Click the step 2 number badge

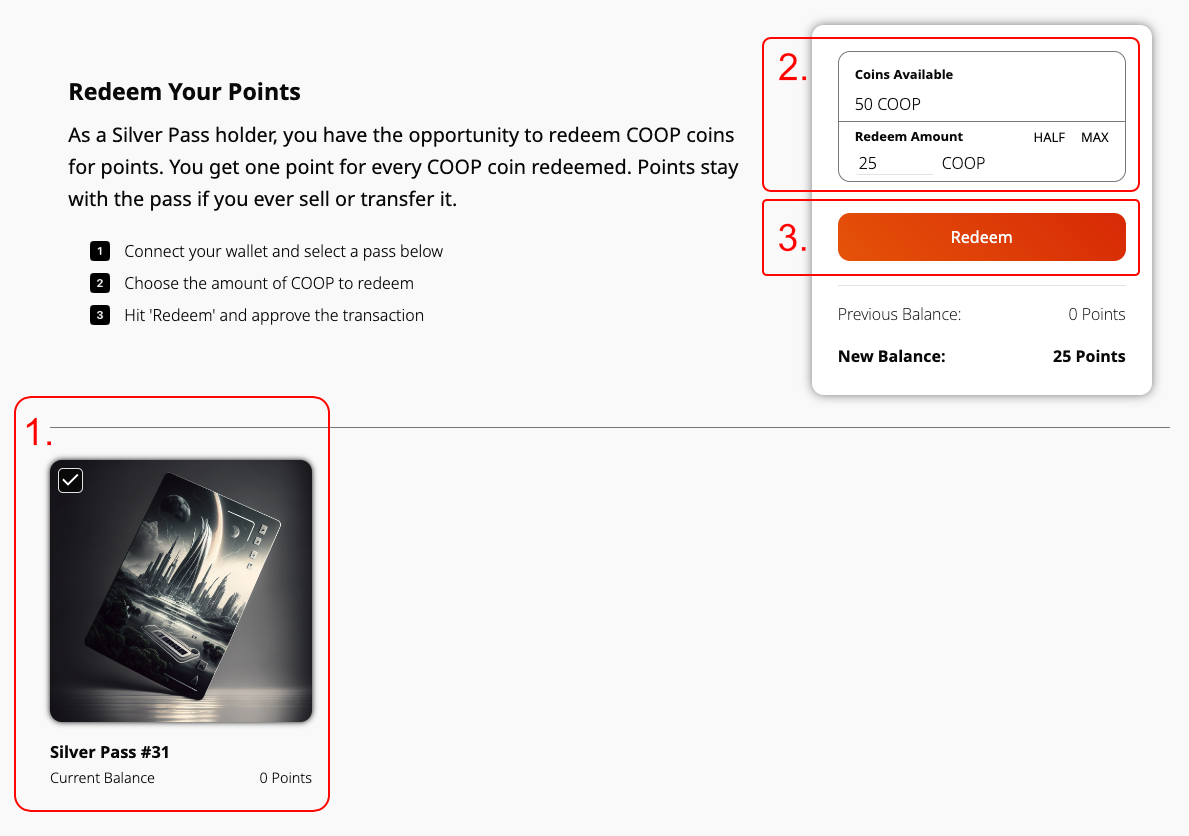tap(100, 283)
